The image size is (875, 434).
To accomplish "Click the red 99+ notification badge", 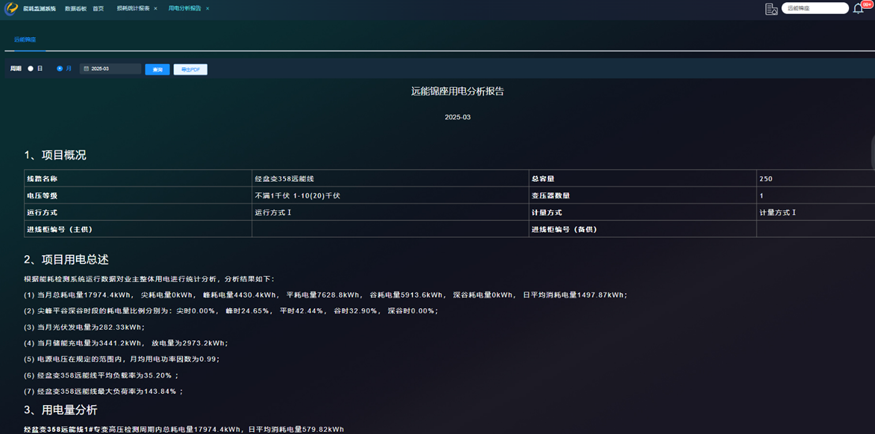I will pos(867,4).
